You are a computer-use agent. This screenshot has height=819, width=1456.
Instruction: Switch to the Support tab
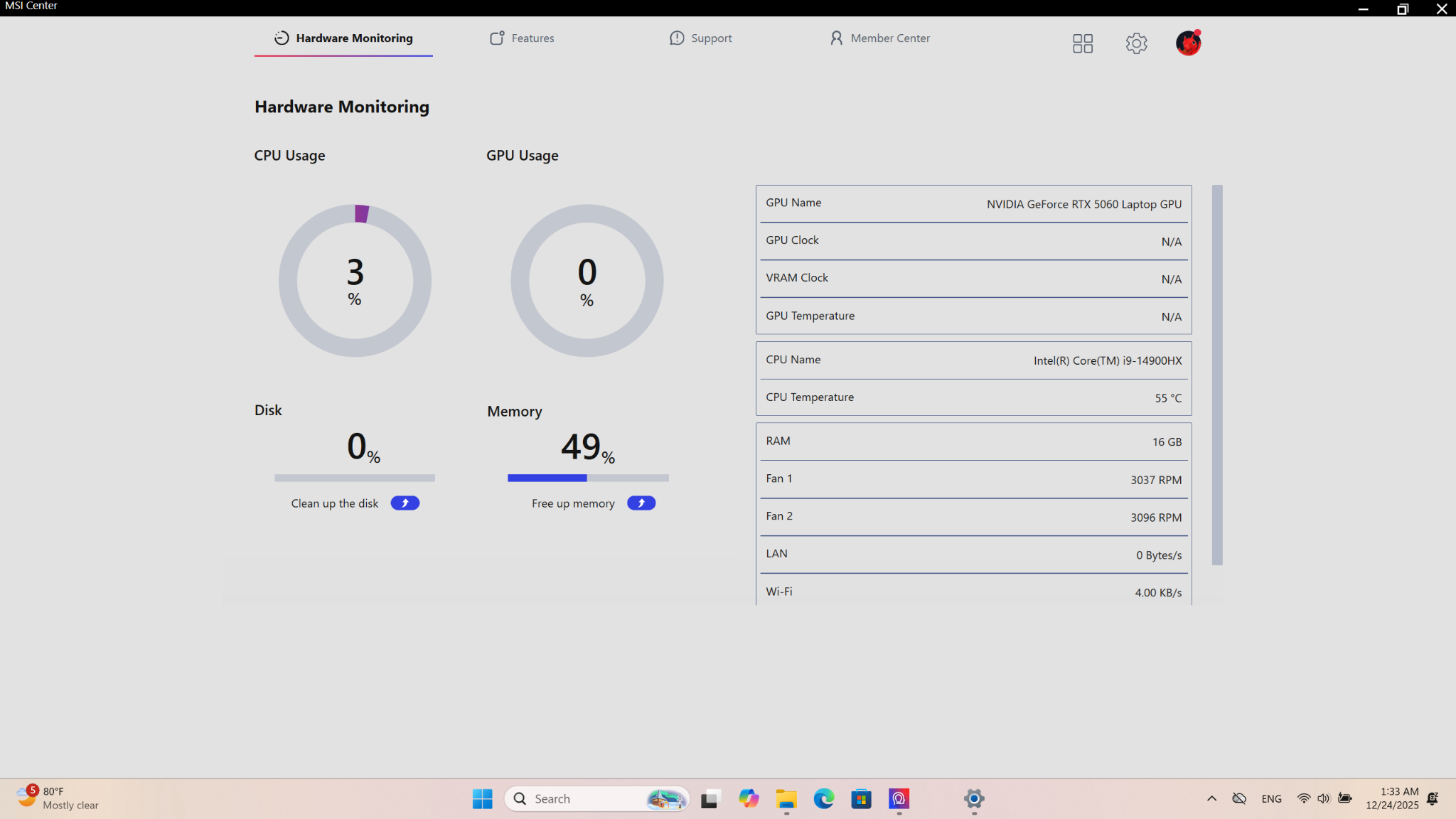pyautogui.click(x=700, y=38)
